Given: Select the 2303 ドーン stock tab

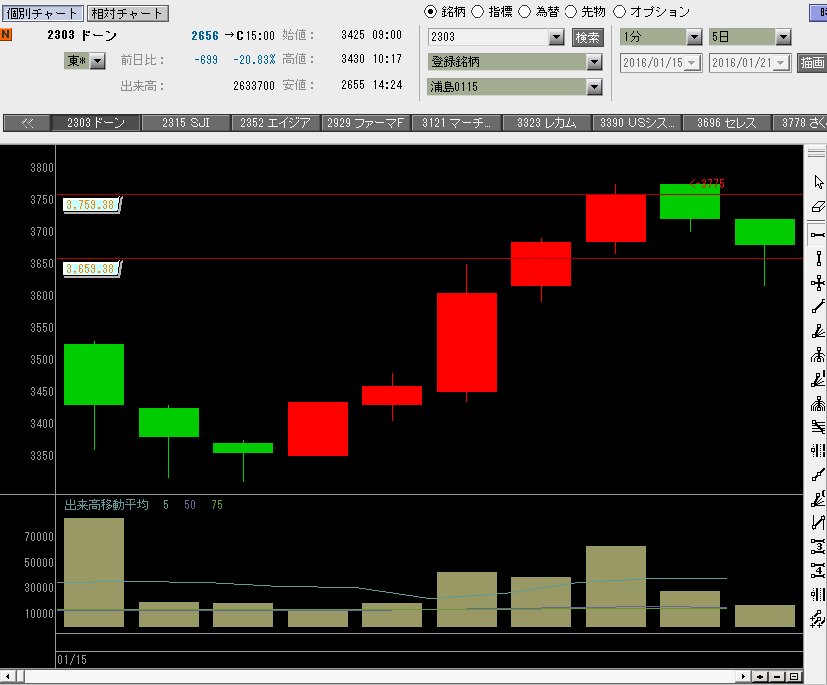Looking at the screenshot, I should tap(95, 123).
